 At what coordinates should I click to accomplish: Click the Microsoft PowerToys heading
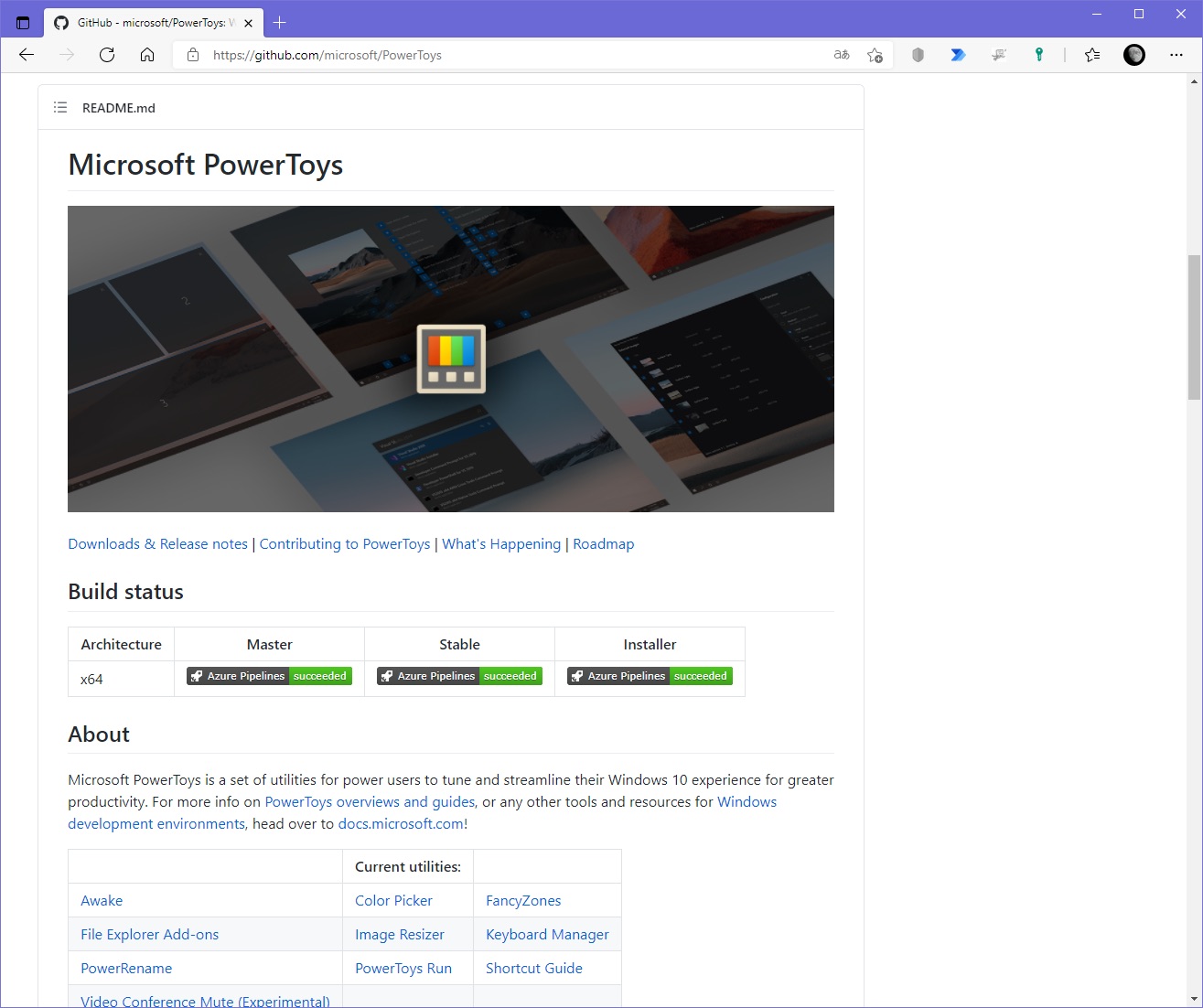tap(206, 165)
